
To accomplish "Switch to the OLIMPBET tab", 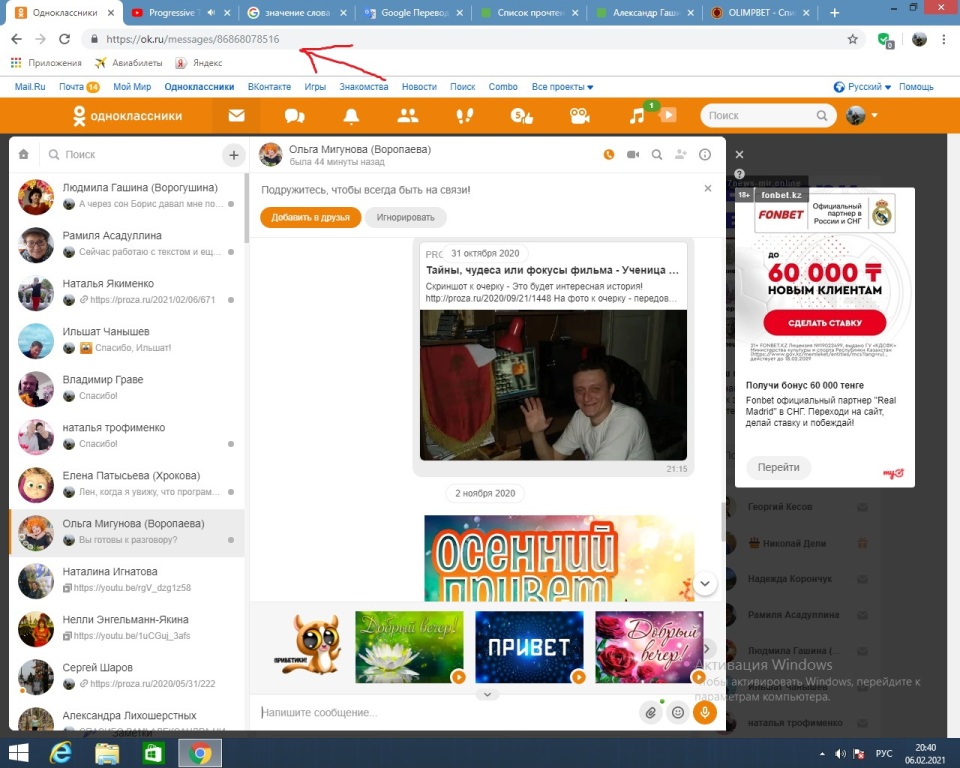I will (761, 12).
